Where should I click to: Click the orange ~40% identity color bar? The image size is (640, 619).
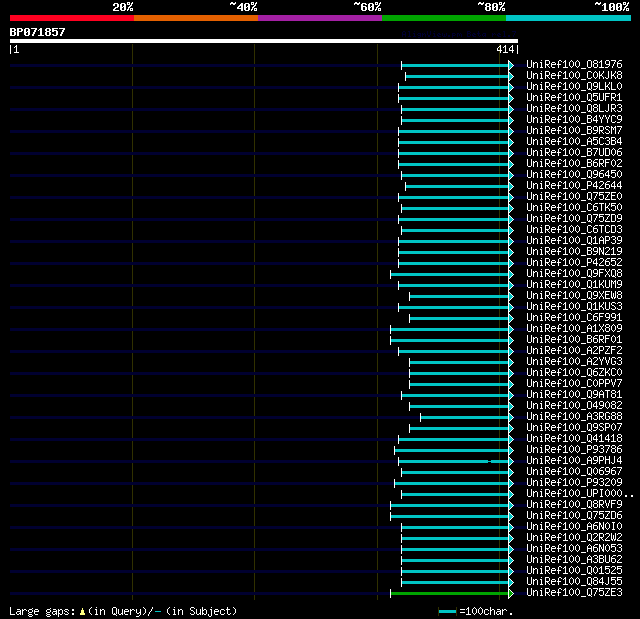click(x=196, y=18)
